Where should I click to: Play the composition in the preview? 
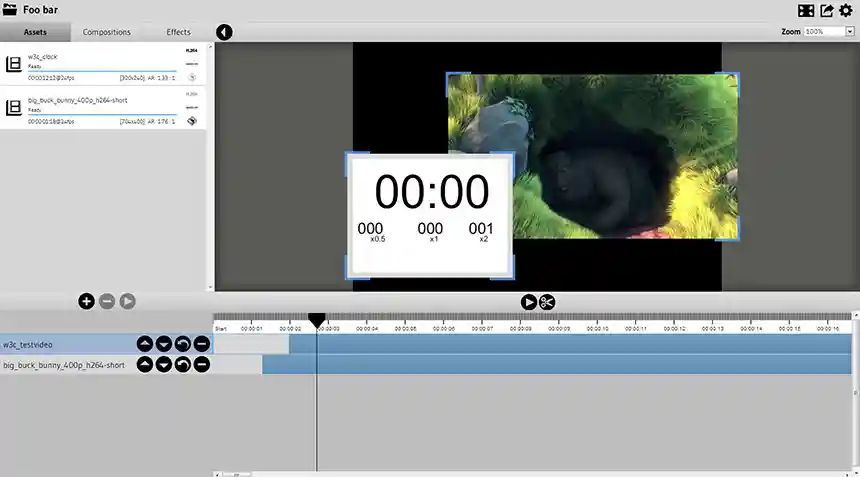point(529,302)
